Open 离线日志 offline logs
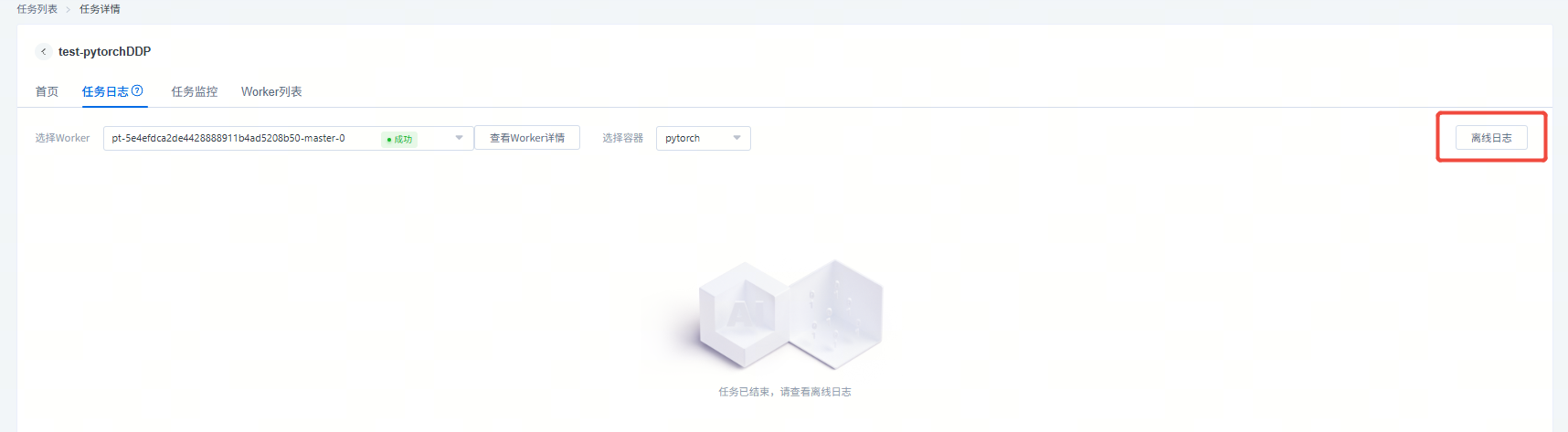Viewport: 1568px width, 432px height. click(x=1490, y=138)
